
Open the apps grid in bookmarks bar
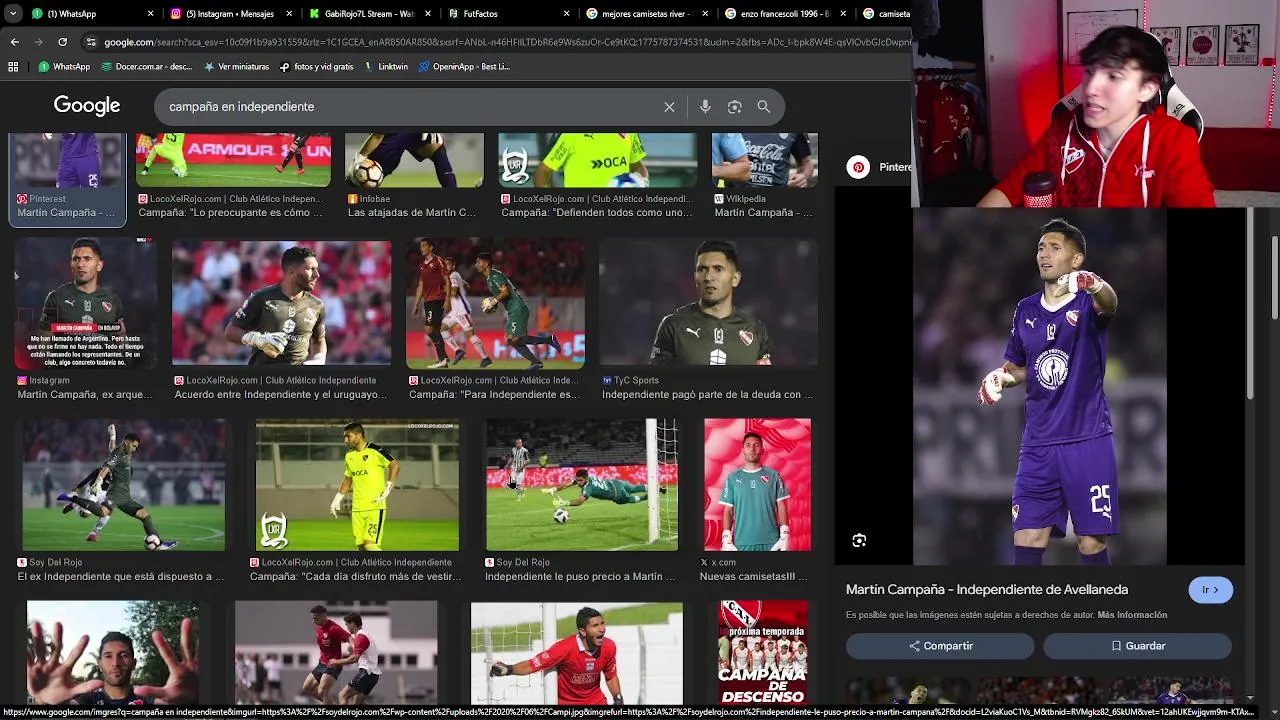(x=13, y=67)
